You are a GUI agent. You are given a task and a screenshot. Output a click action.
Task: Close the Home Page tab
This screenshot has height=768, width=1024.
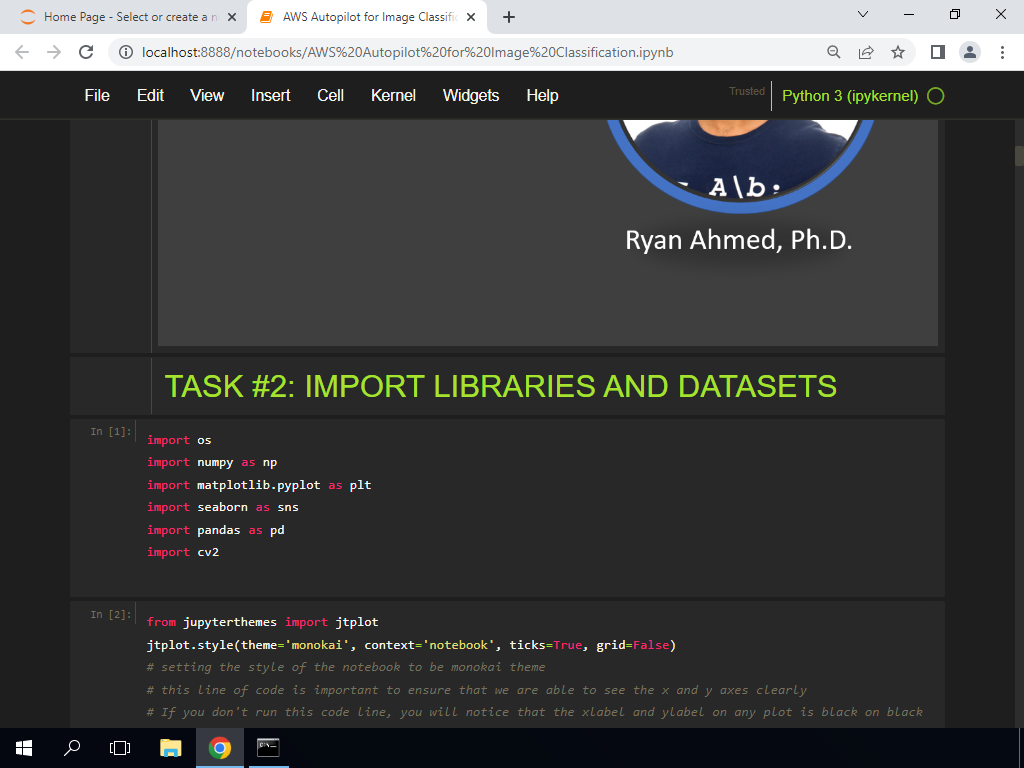(x=232, y=17)
